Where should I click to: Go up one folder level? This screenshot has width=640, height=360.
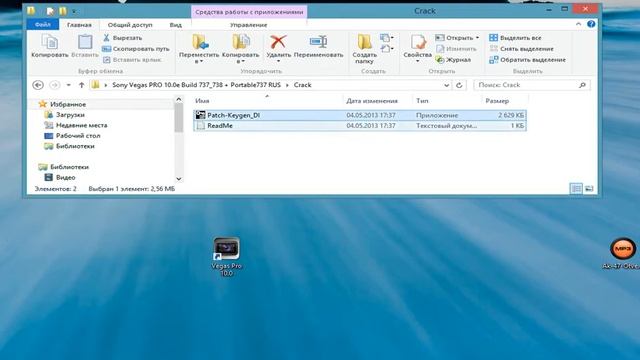82,85
